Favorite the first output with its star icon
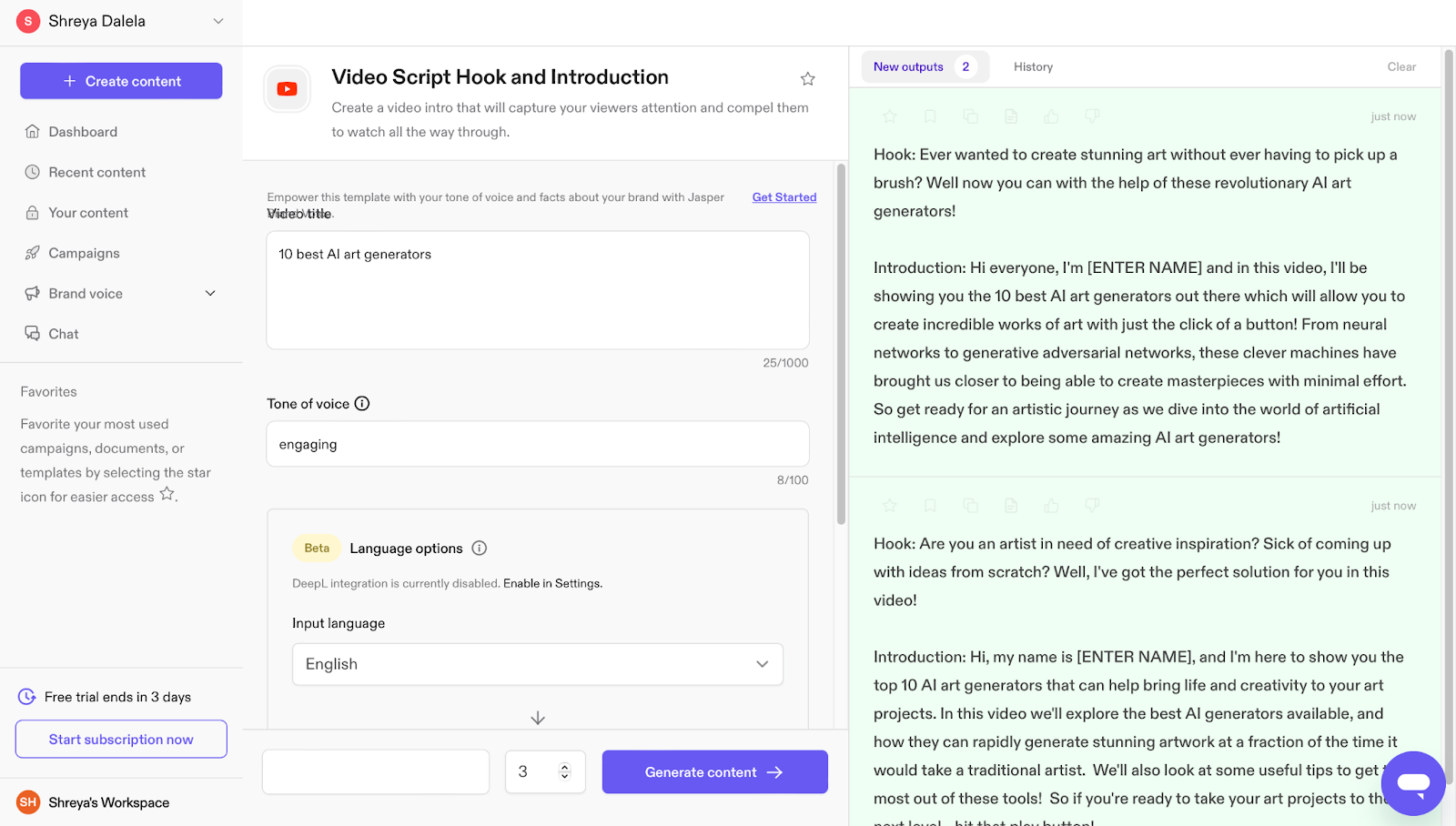This screenshot has height=826, width=1456. coord(890,116)
